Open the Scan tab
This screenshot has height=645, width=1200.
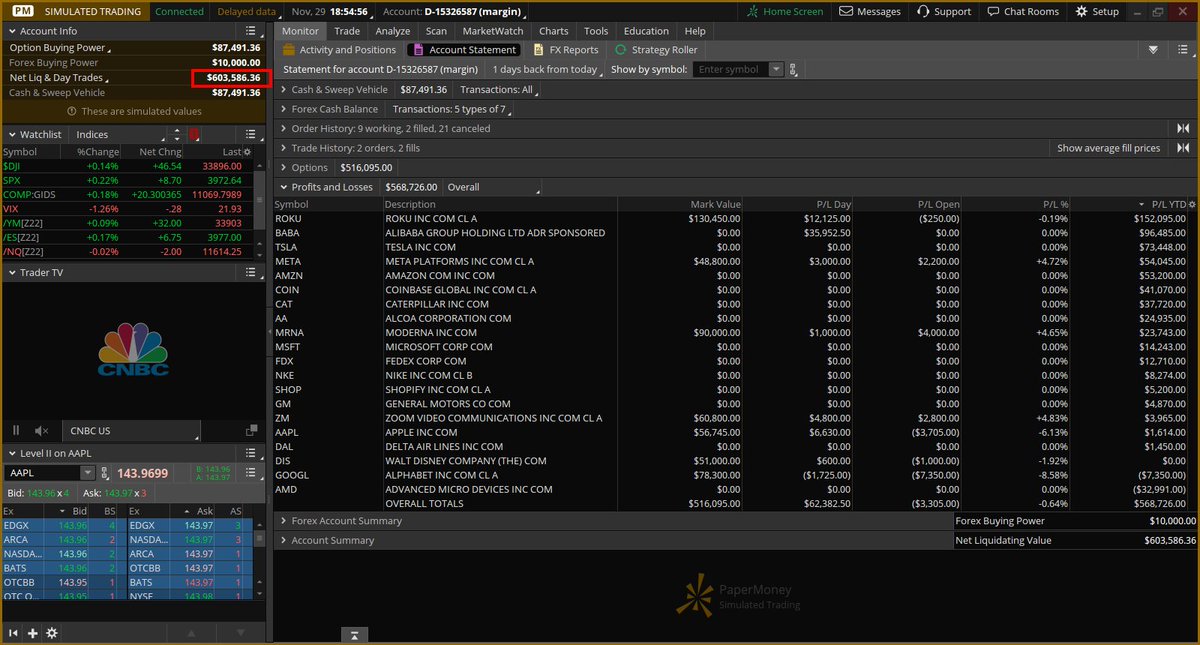tap(436, 31)
